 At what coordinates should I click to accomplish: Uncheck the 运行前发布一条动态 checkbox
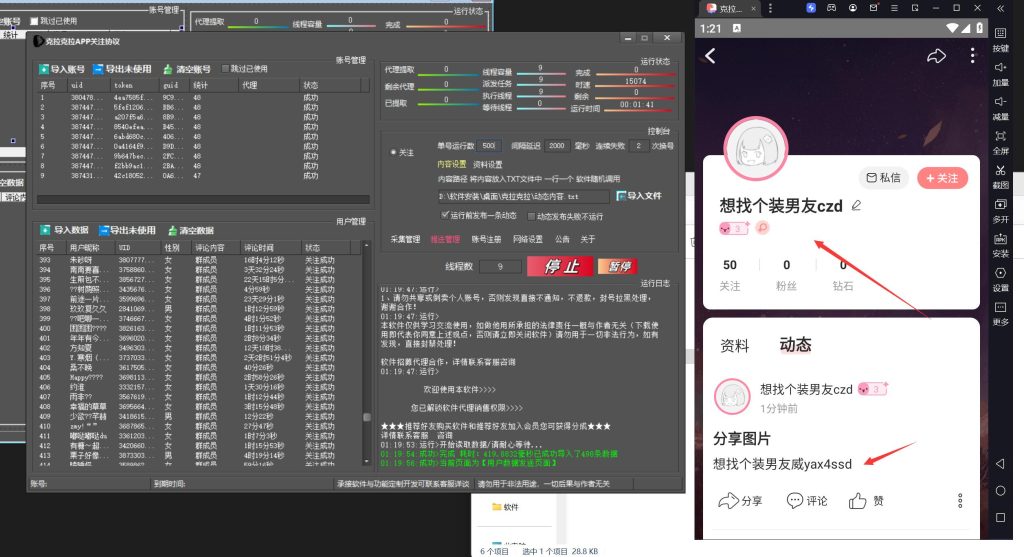446,215
